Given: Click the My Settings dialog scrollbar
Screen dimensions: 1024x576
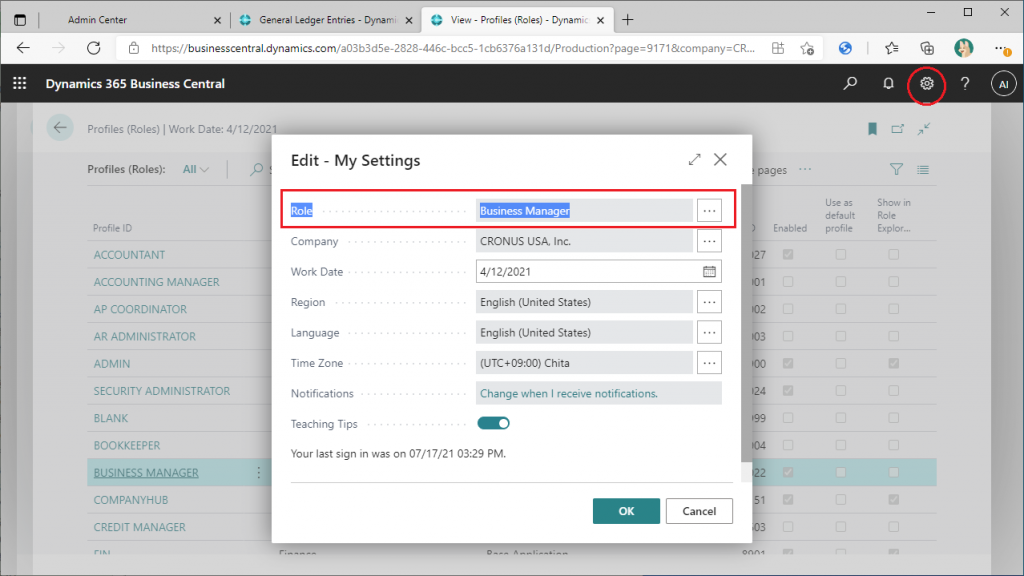Looking at the screenshot, I should pos(746,323).
